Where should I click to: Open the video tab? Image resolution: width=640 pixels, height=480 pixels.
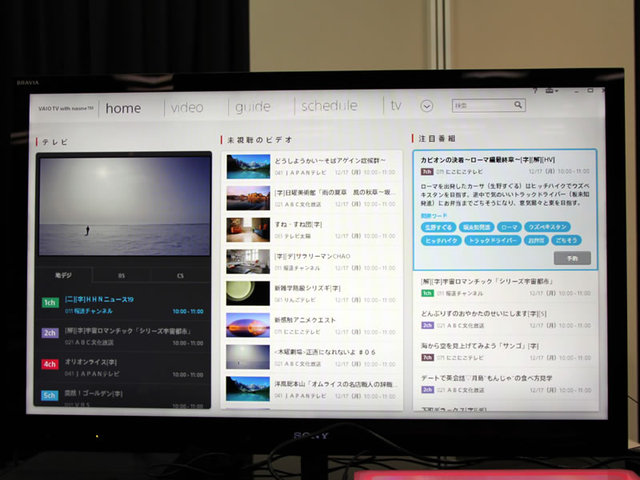coord(187,107)
